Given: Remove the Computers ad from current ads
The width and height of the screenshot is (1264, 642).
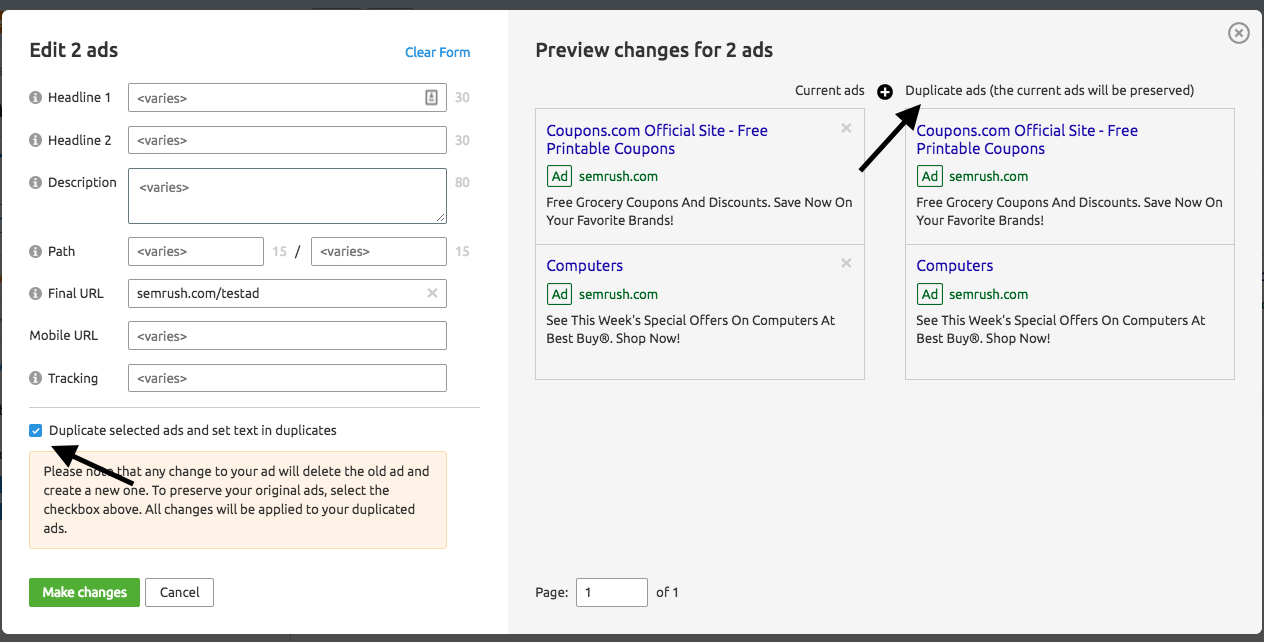Looking at the screenshot, I should (846, 263).
